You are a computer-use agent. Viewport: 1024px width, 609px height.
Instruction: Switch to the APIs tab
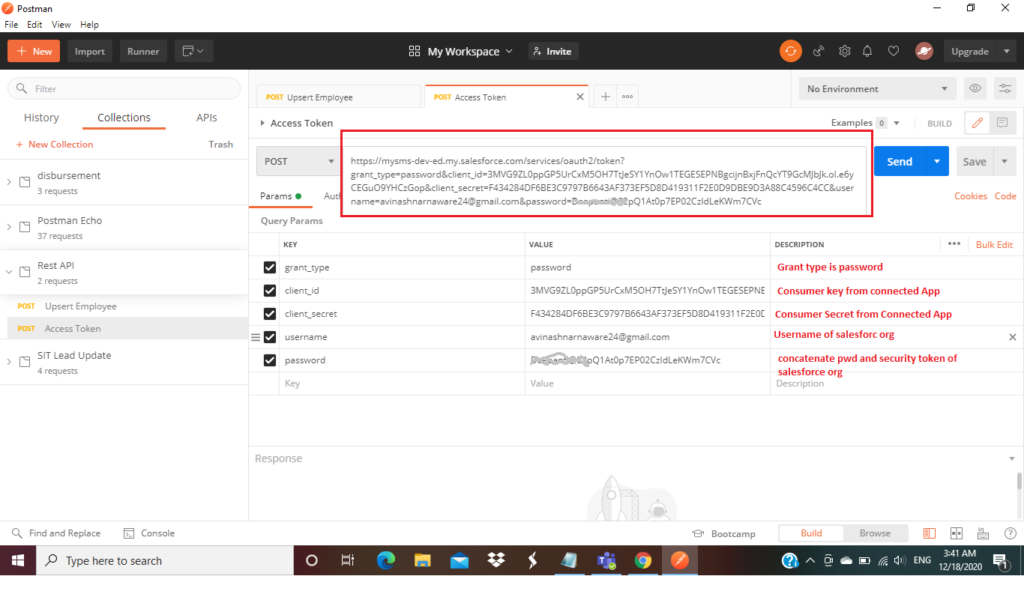pos(206,117)
